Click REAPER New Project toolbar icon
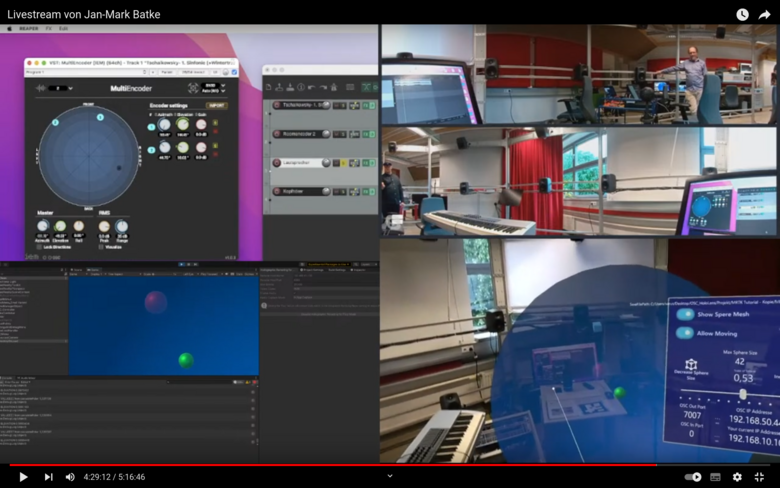The image size is (780, 488). pyautogui.click(x=269, y=87)
